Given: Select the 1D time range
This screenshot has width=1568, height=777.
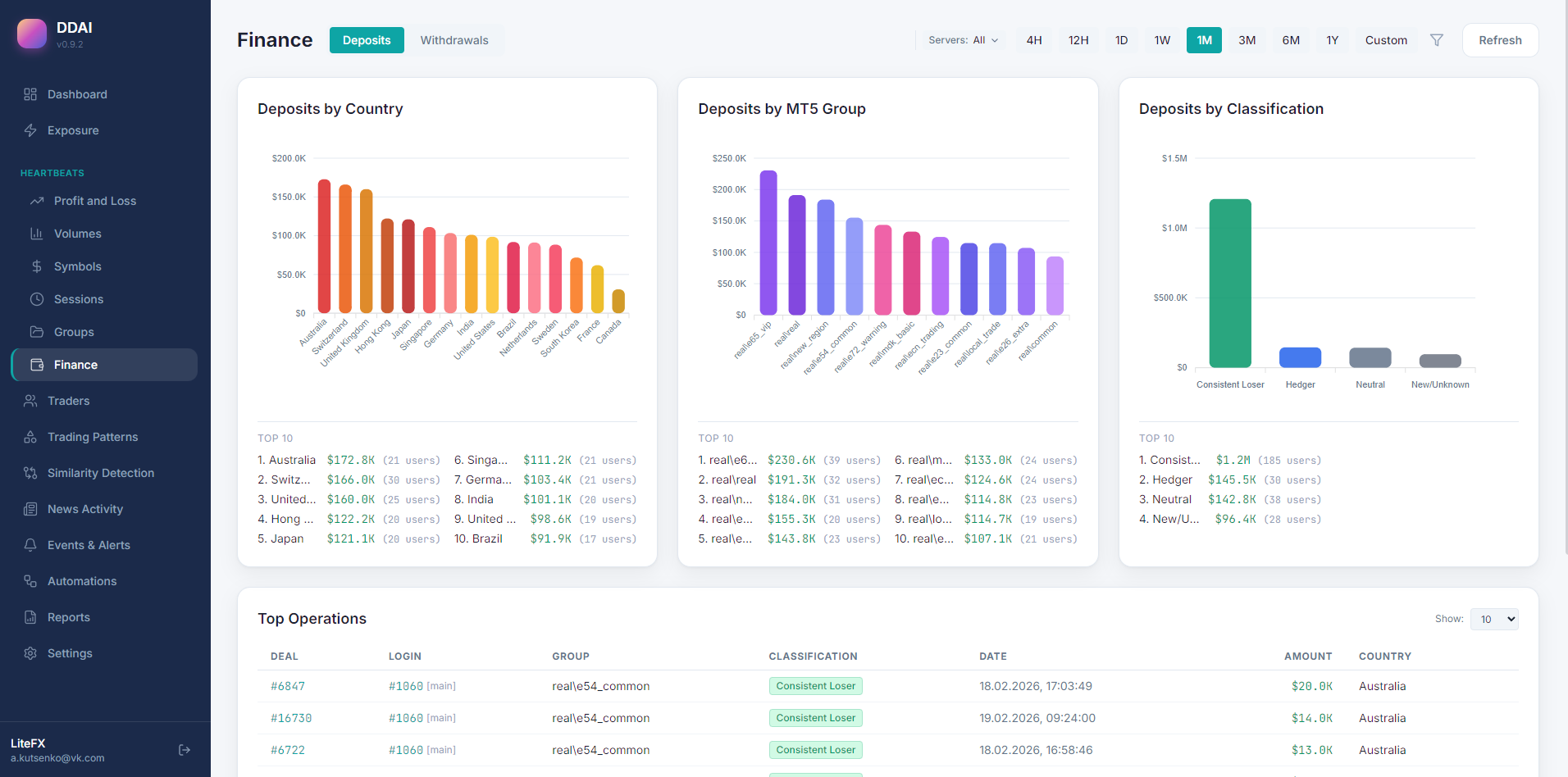Looking at the screenshot, I should (1121, 40).
